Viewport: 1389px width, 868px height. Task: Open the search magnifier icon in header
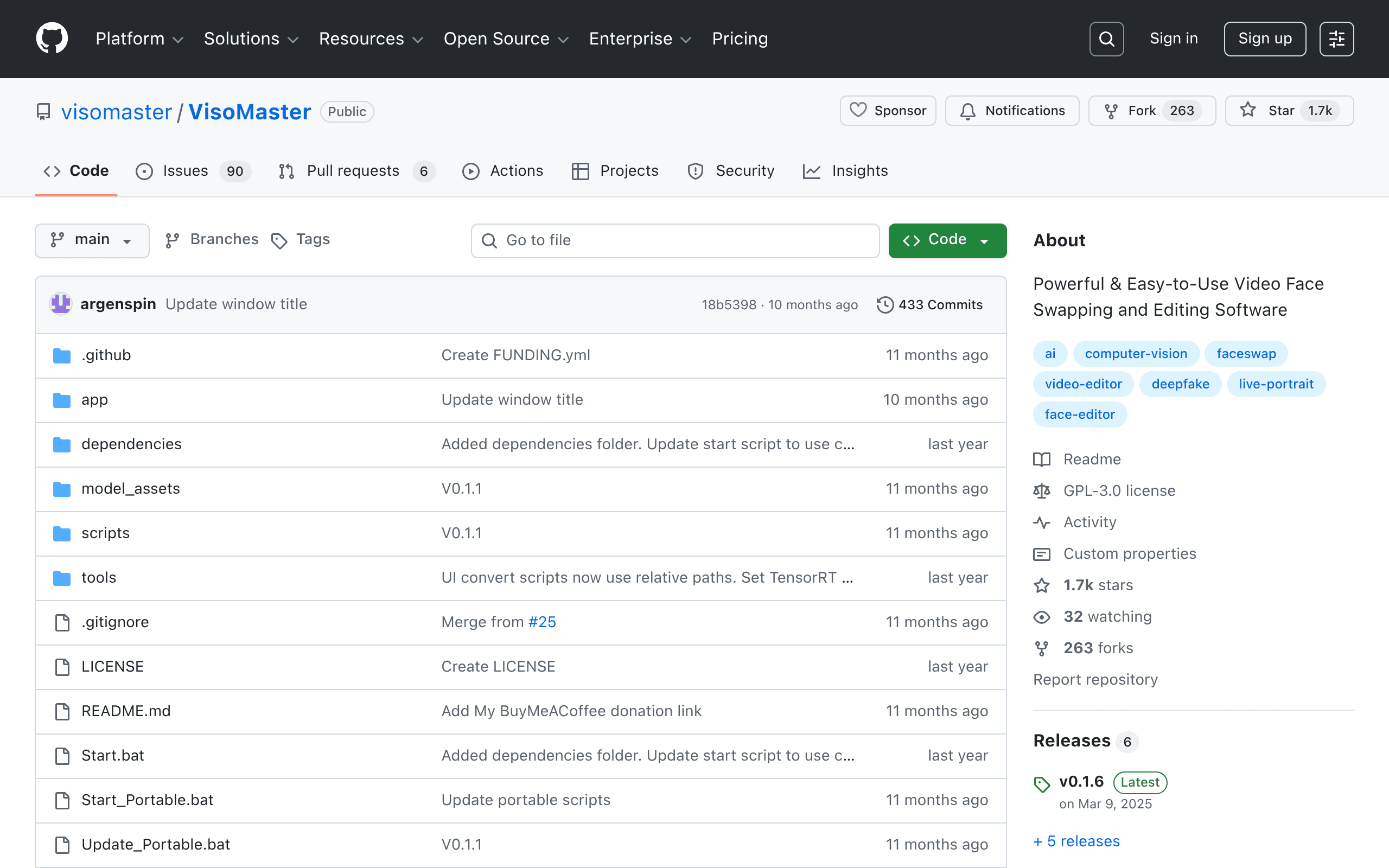[1106, 39]
